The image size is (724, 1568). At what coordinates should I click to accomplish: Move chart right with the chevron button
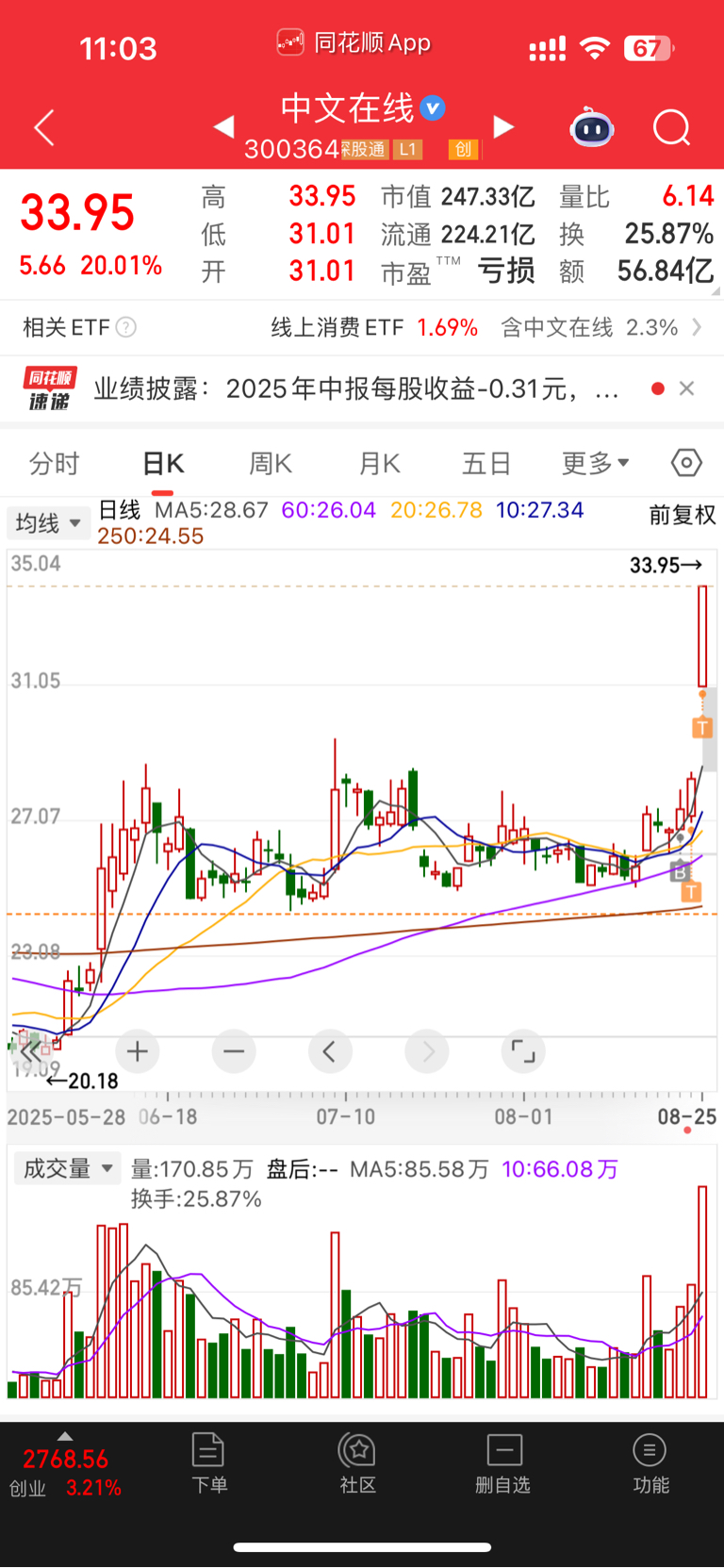tap(427, 1051)
